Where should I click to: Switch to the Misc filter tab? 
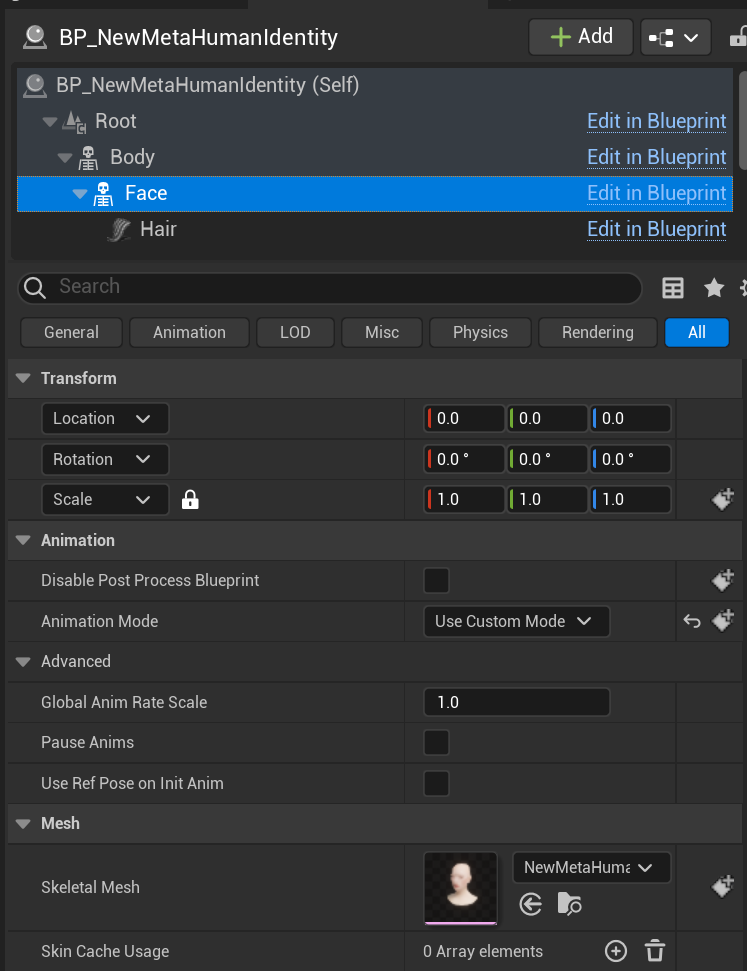[382, 333]
